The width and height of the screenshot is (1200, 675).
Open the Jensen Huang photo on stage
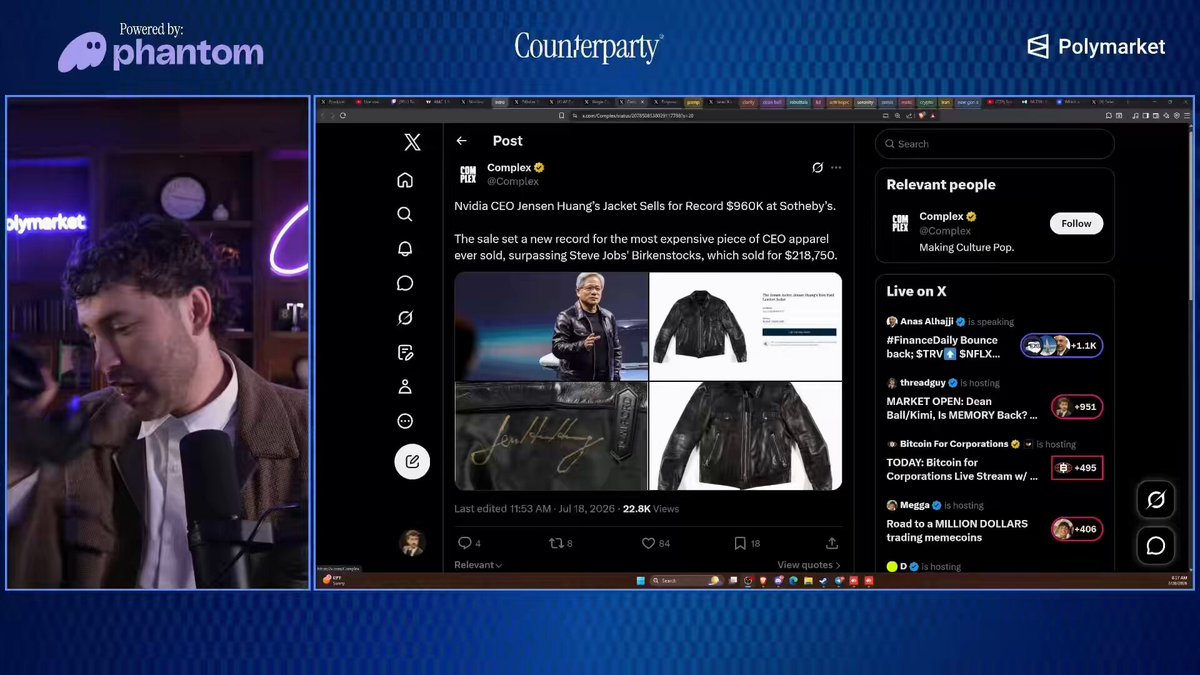pos(551,326)
